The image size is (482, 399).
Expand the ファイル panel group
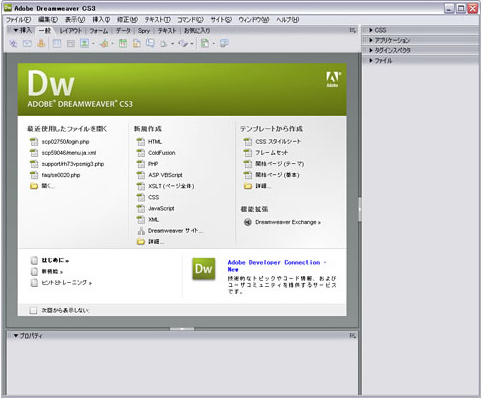click(x=380, y=61)
